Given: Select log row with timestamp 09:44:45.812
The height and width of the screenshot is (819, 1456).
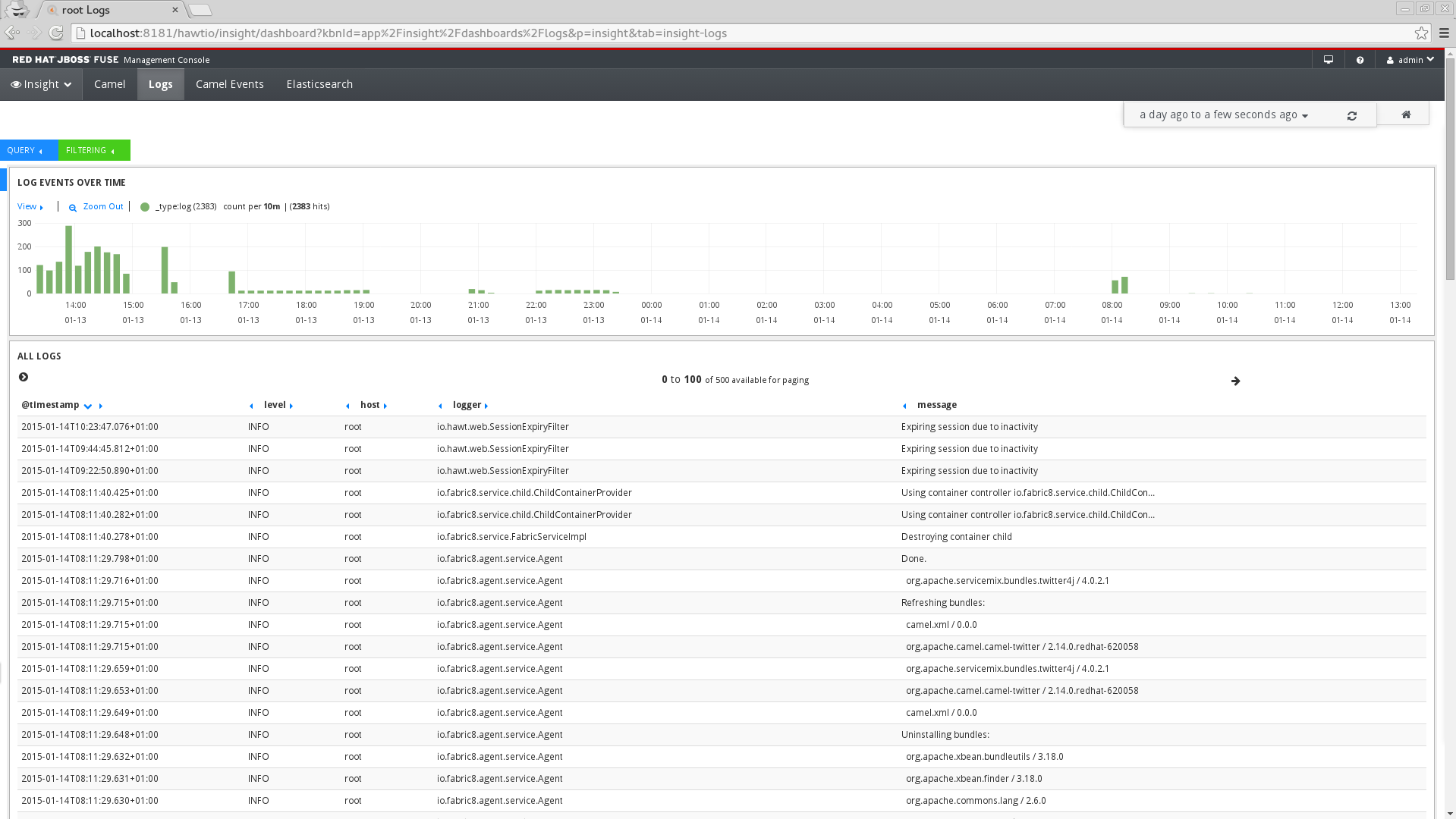Looking at the screenshot, I should click(722, 449).
